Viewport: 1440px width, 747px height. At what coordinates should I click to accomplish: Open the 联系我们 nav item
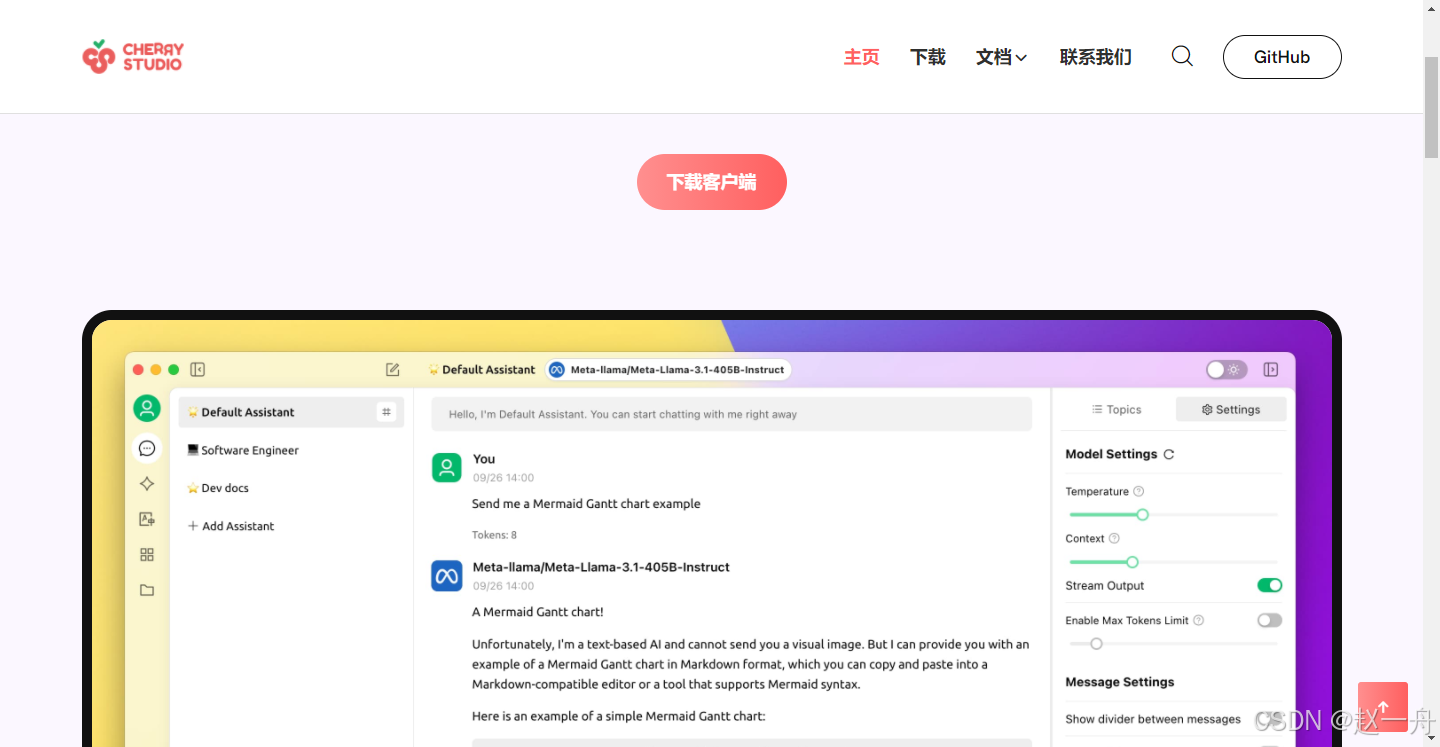[1096, 57]
